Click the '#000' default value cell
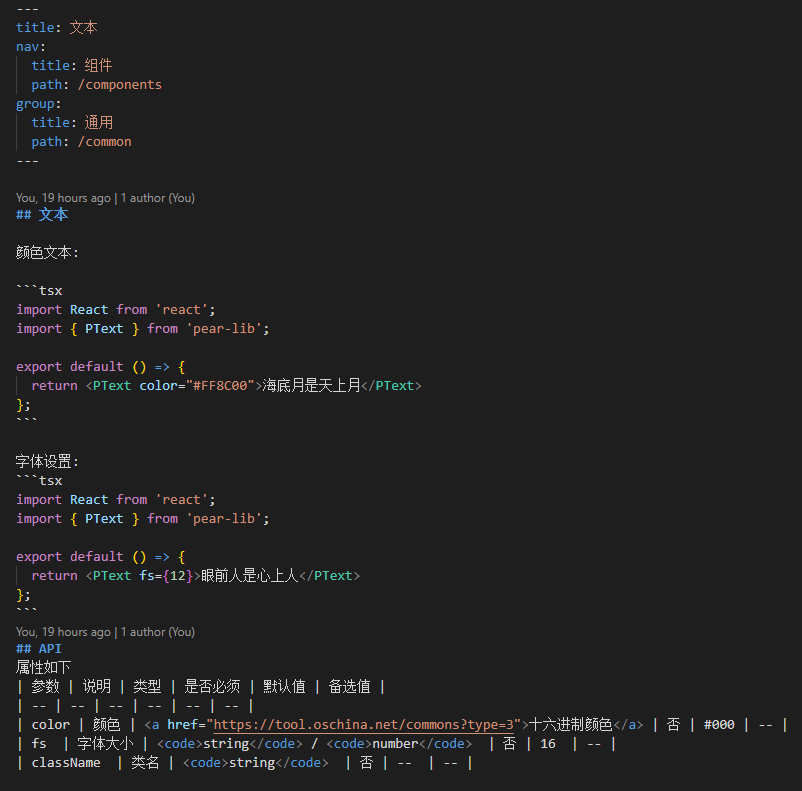The image size is (802, 791). (719, 724)
